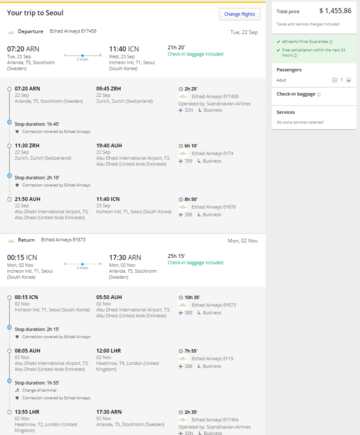The image size is (360, 435).
Task: Click the shield icon under Stop duration 2h 15'
Action: [x=17, y=337]
